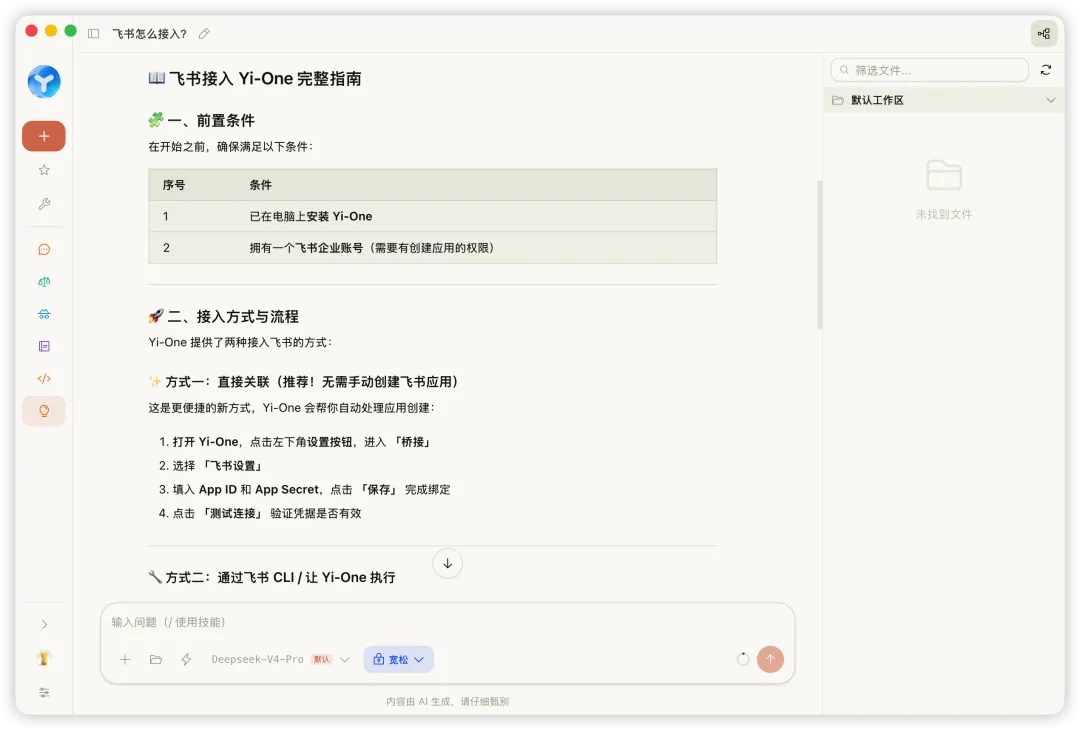Open the 宽松 permission mode dropdown
1080x730 pixels.
399,660
